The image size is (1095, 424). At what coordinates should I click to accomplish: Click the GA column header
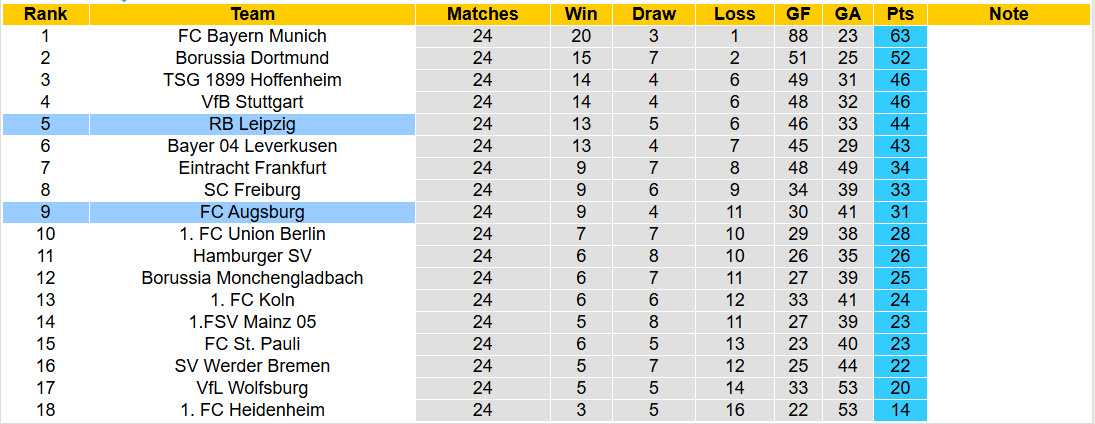click(847, 14)
